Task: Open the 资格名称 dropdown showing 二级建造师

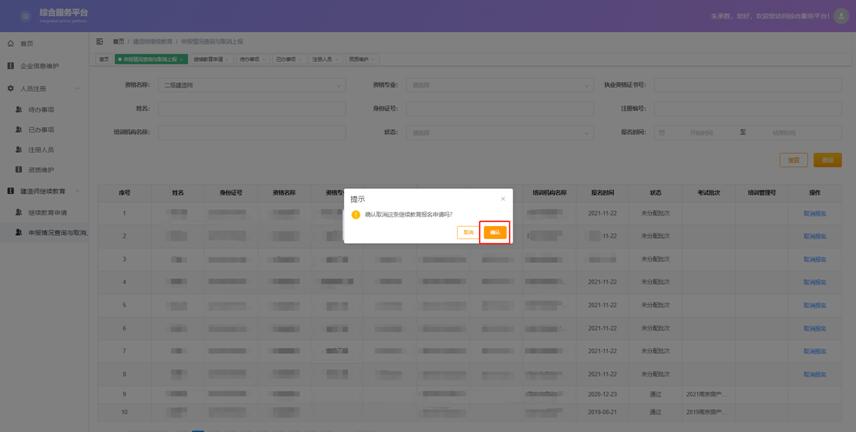Action: tap(252, 85)
